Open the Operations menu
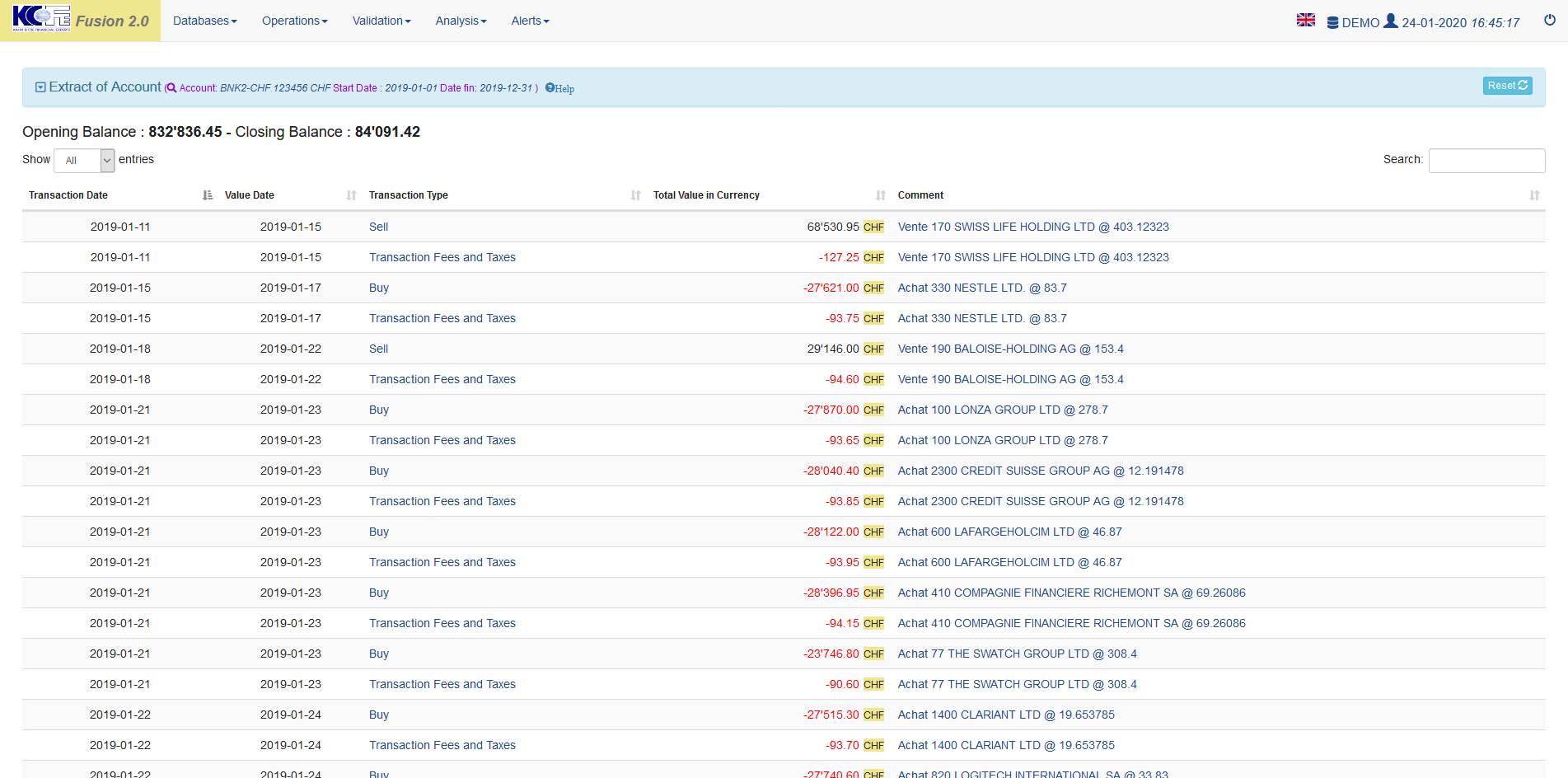 (x=294, y=21)
